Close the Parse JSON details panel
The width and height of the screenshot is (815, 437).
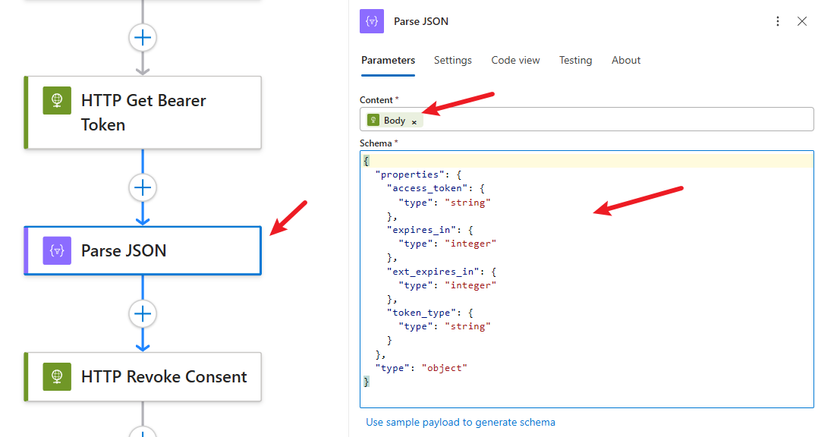click(x=801, y=21)
